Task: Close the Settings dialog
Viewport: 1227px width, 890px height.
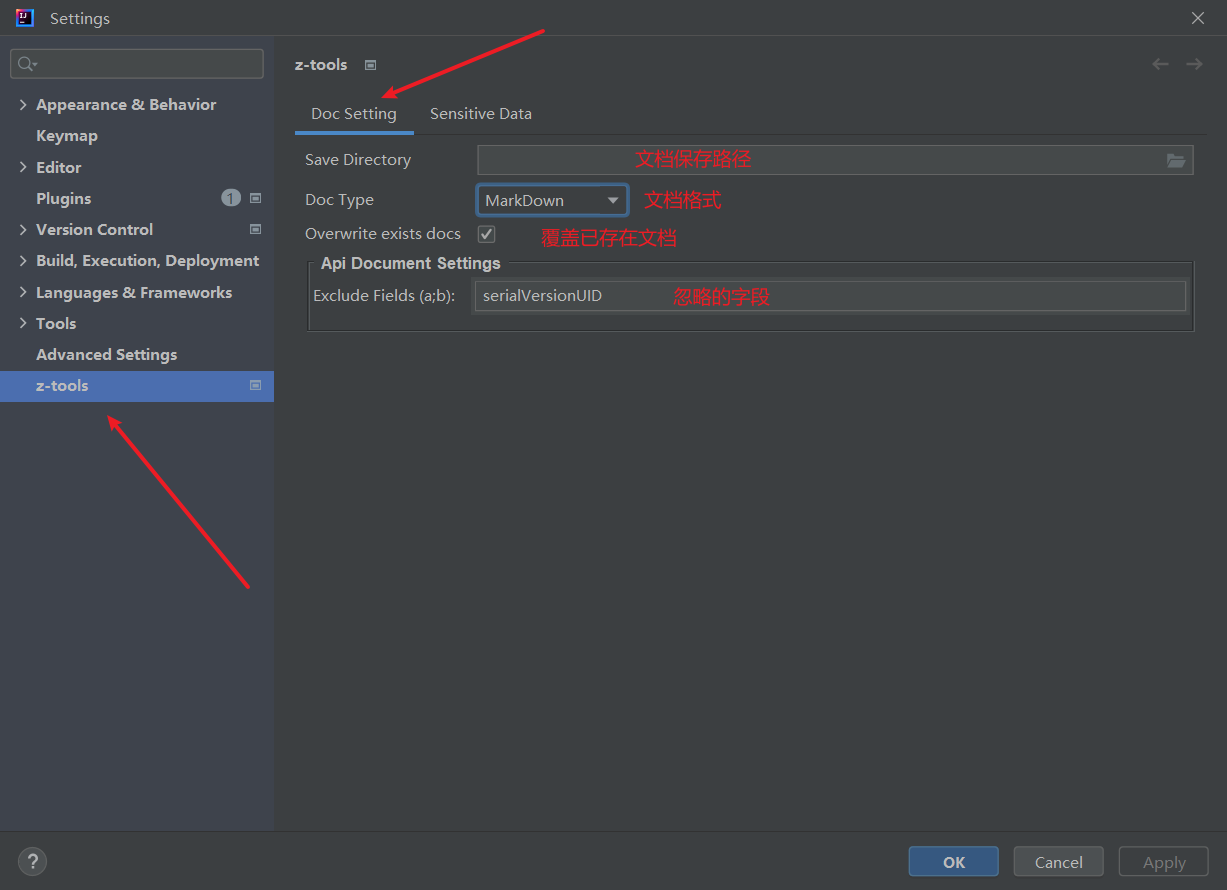Action: [1198, 18]
